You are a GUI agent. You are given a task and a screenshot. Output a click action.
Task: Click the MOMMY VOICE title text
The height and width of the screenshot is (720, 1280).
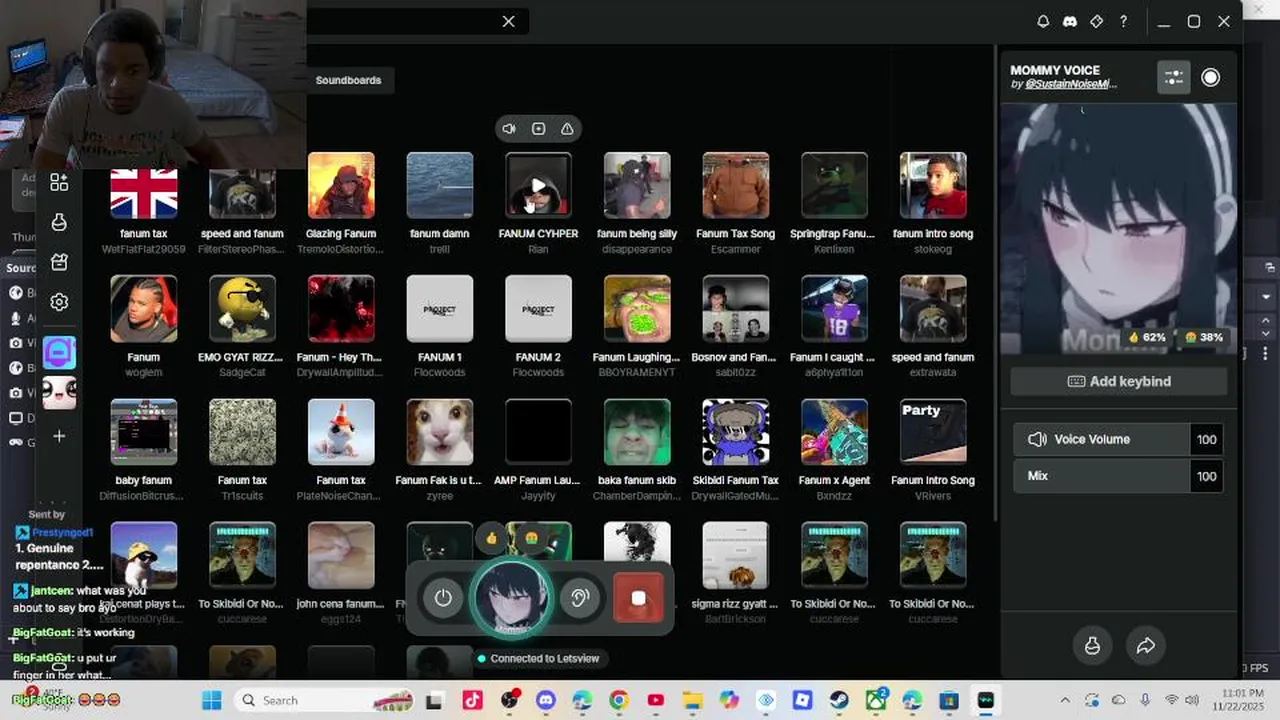tap(1055, 70)
